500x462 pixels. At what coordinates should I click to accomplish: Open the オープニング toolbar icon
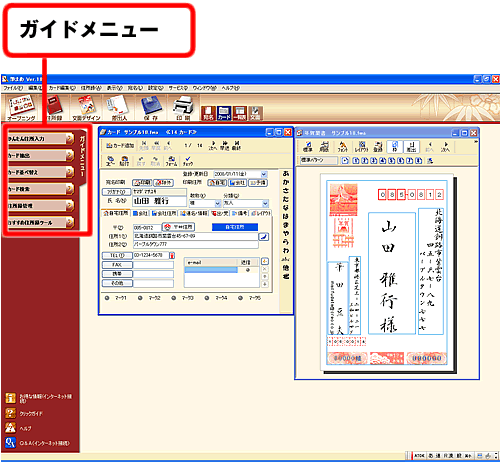(22, 108)
